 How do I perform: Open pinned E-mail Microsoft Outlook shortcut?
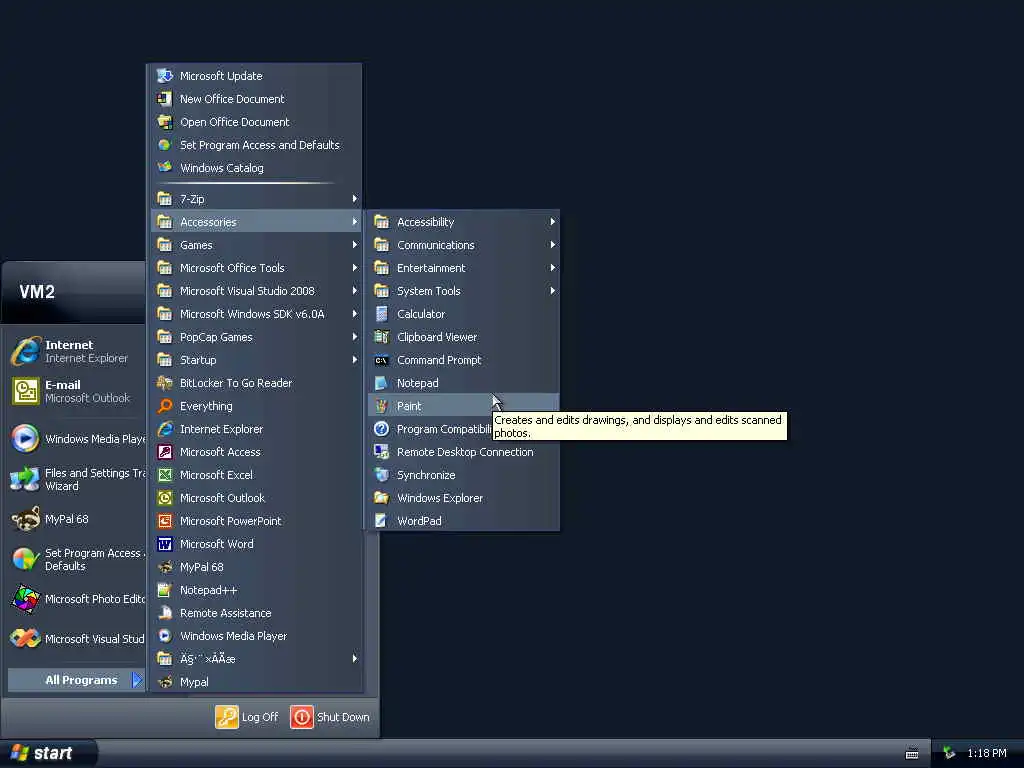click(76, 391)
